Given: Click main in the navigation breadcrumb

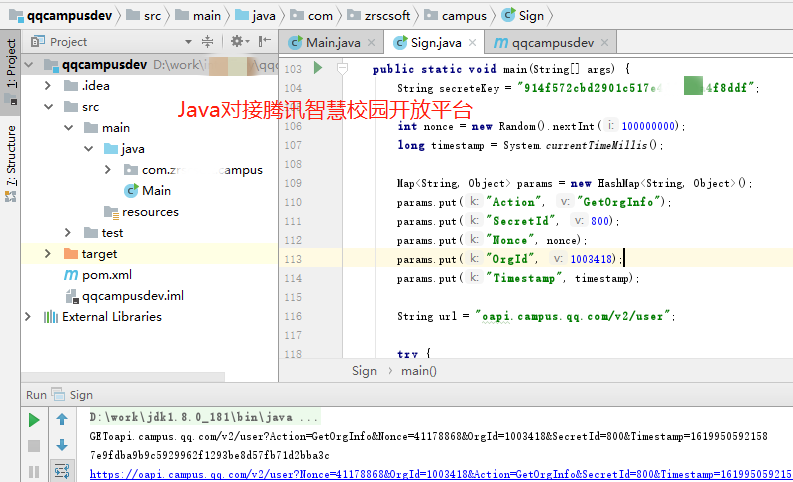Looking at the screenshot, I should (x=198, y=16).
